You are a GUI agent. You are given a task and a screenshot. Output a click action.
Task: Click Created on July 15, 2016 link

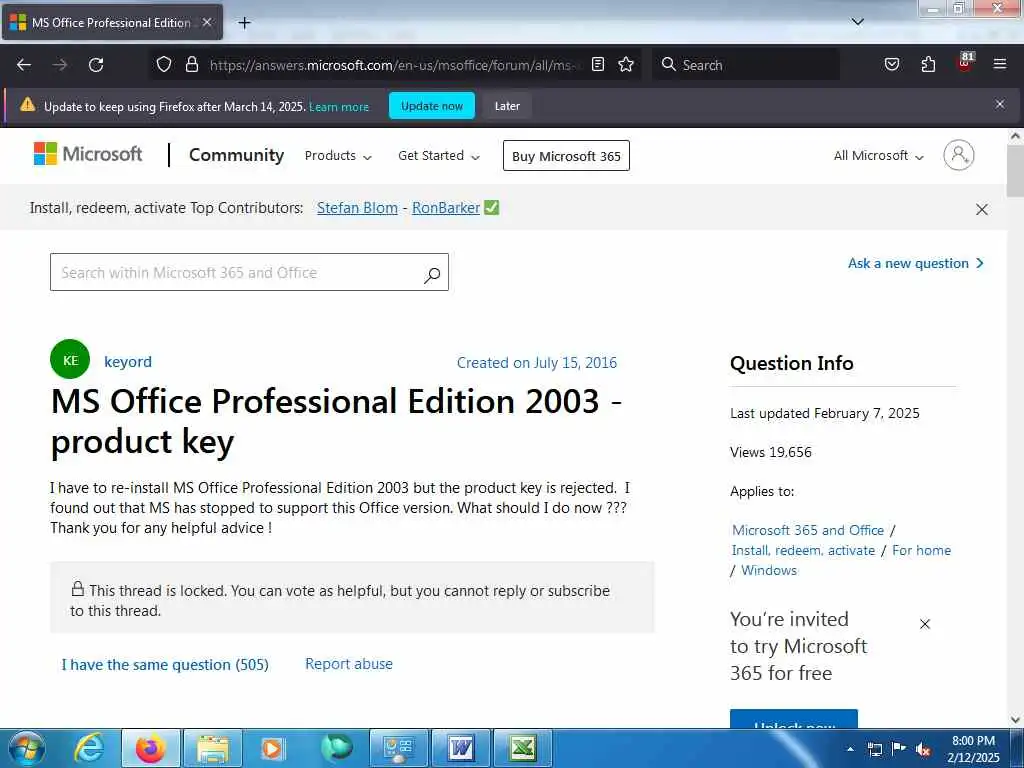point(537,362)
